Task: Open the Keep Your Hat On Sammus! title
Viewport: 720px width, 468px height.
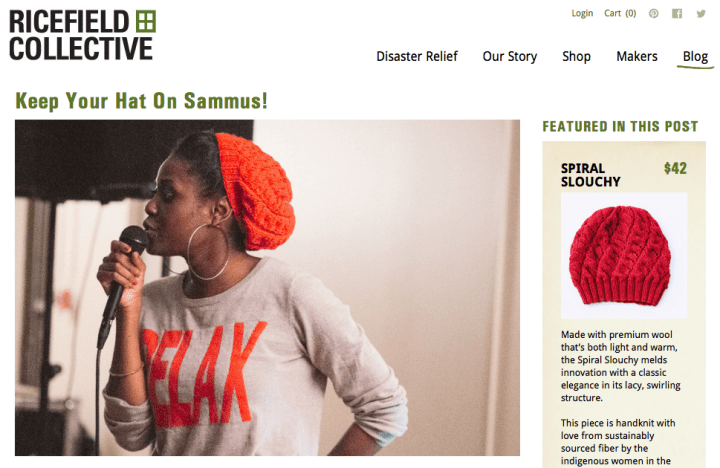Action: [141, 101]
